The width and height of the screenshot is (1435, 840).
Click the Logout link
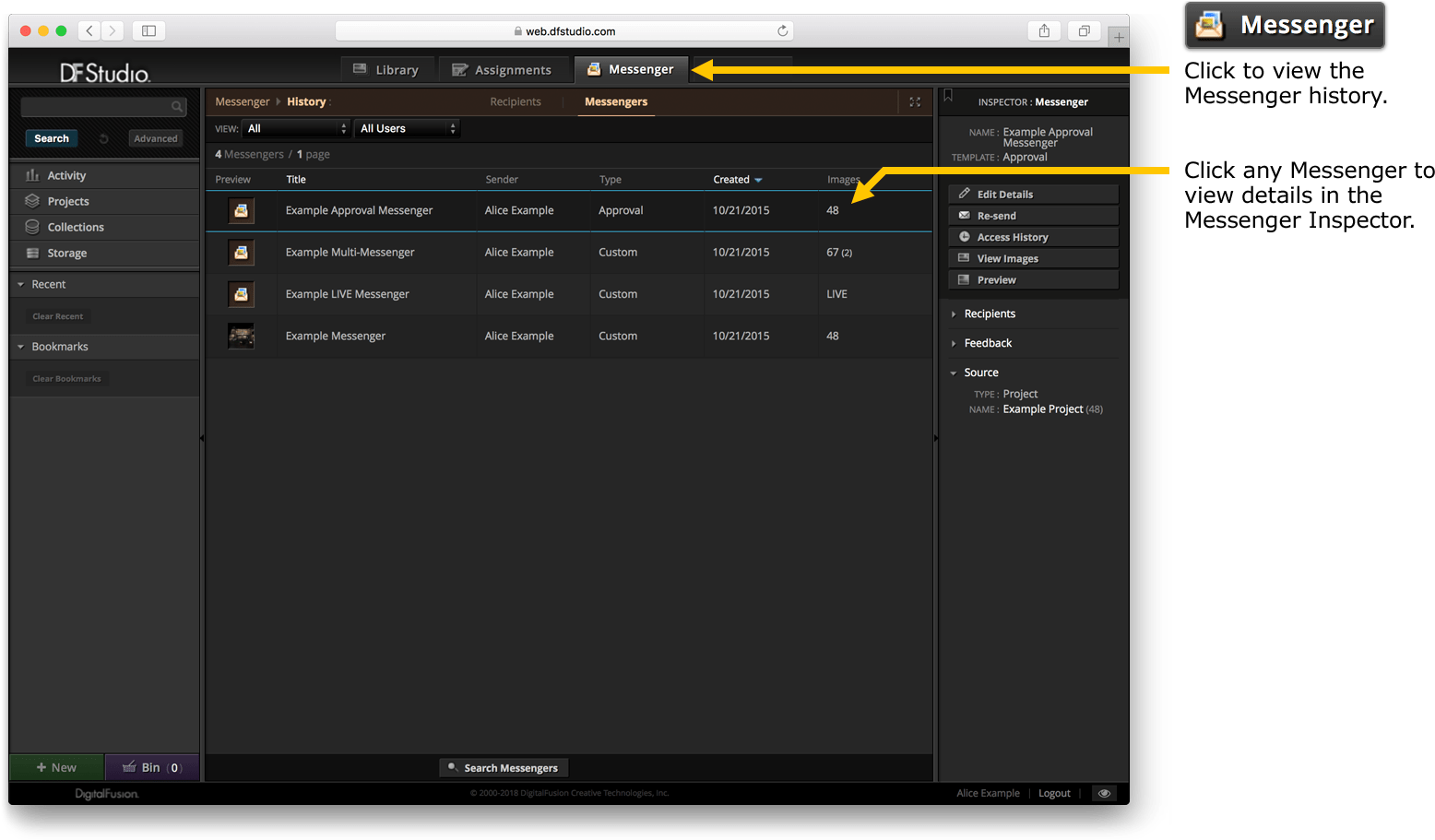[x=1054, y=793]
